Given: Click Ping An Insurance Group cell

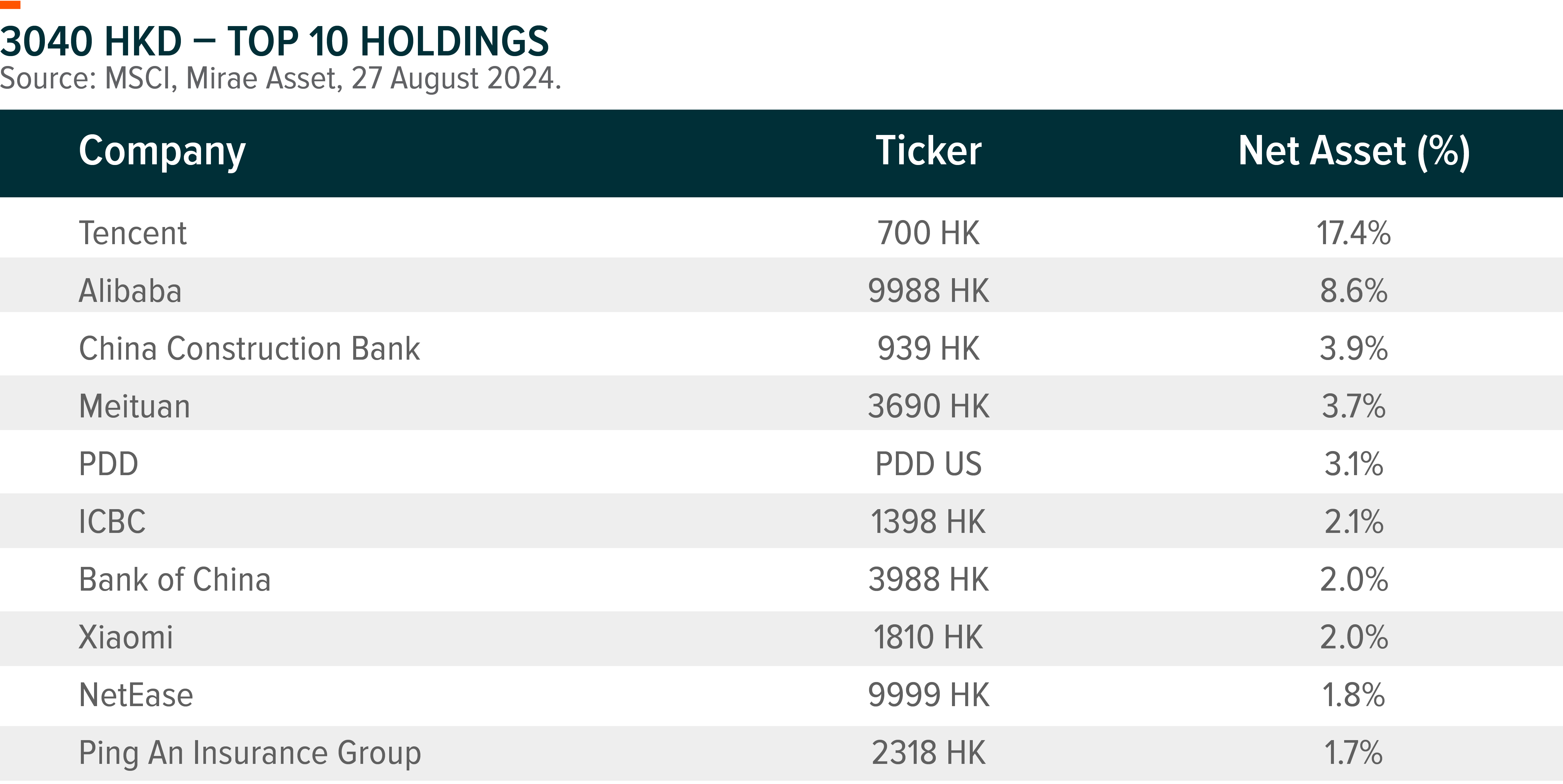Looking at the screenshot, I should point(250,753).
